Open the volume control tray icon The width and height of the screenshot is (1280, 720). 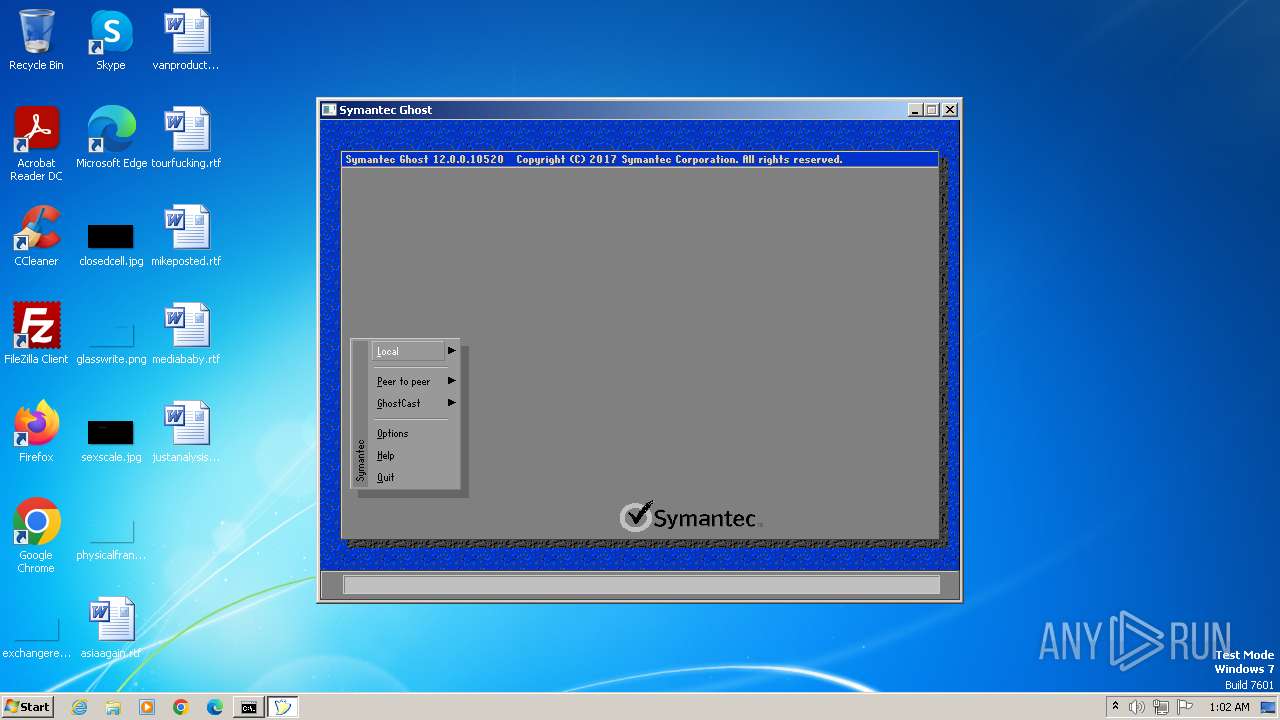tap(1137, 707)
